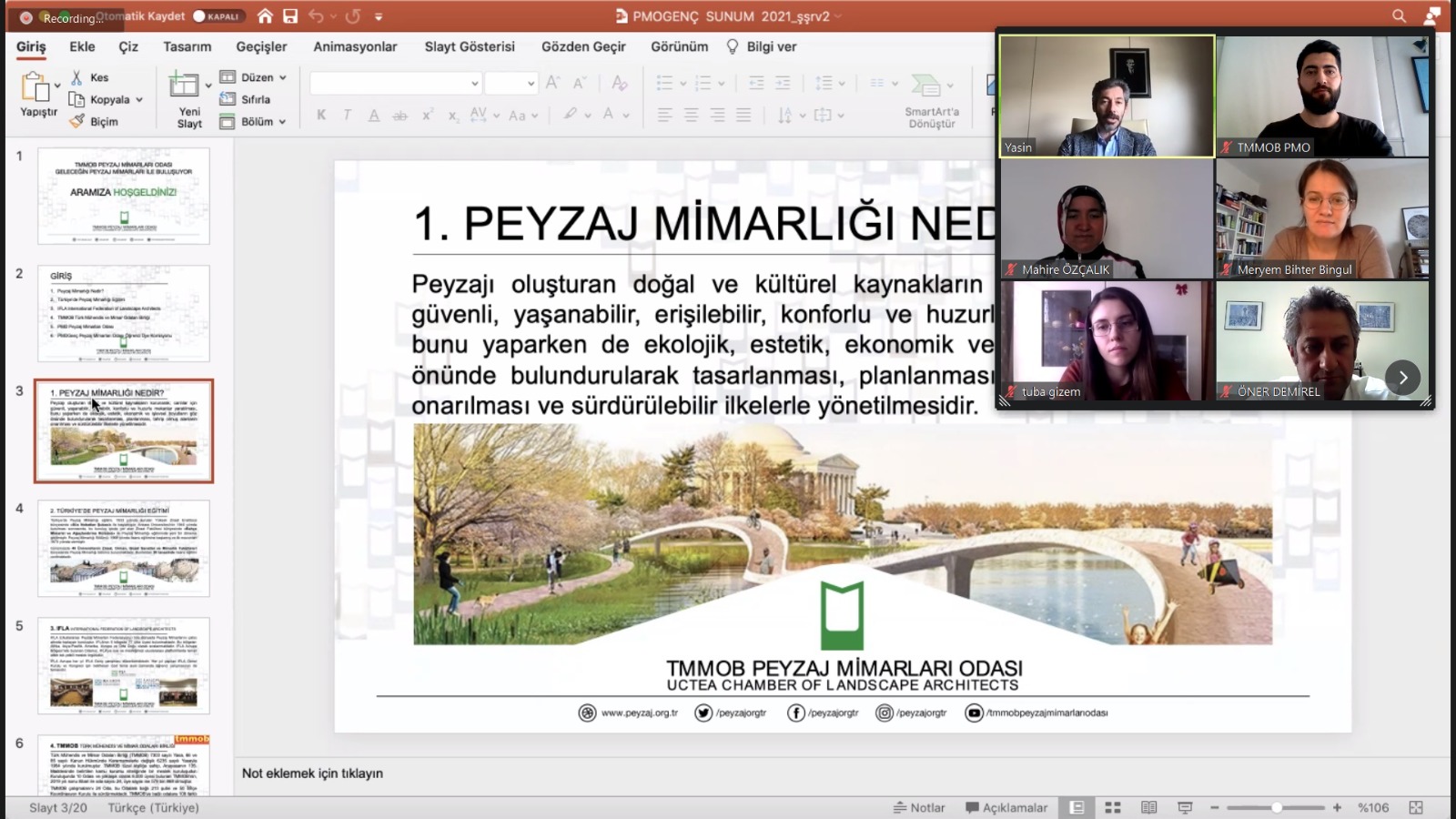Viewport: 1456px width, 819px height.
Task: Click the Save icon in title bar
Action: point(290,15)
